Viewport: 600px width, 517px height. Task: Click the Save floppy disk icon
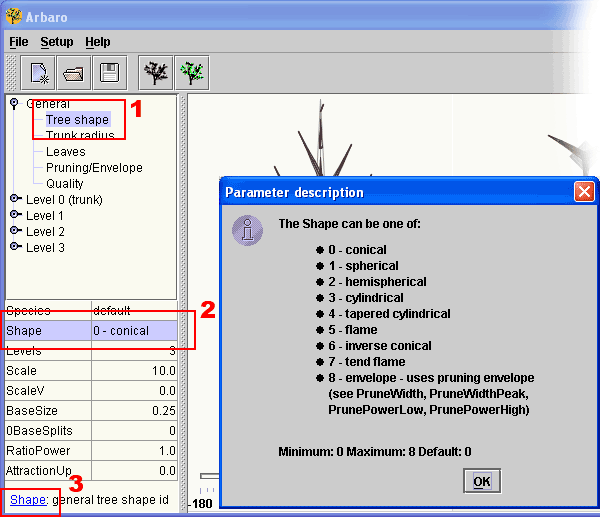tap(107, 73)
